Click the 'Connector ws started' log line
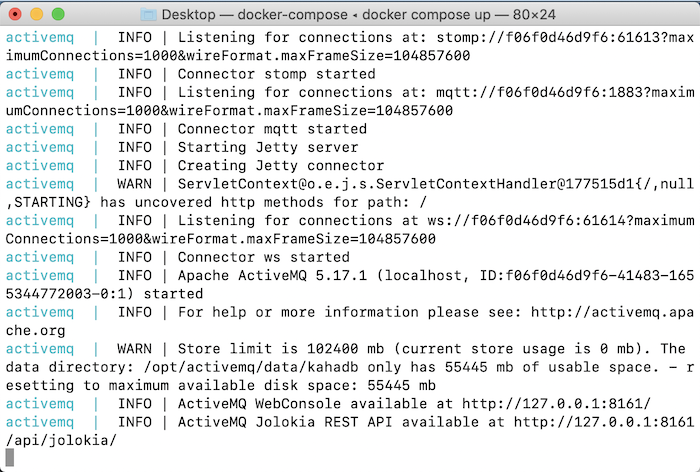700x472 pixels. point(263,257)
